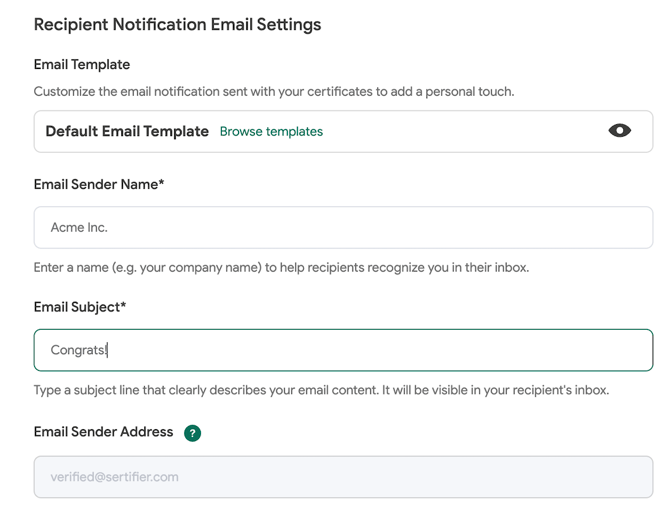This screenshot has height=518, width=670.
Task: Click the Email Template section label
Action: pos(82,64)
